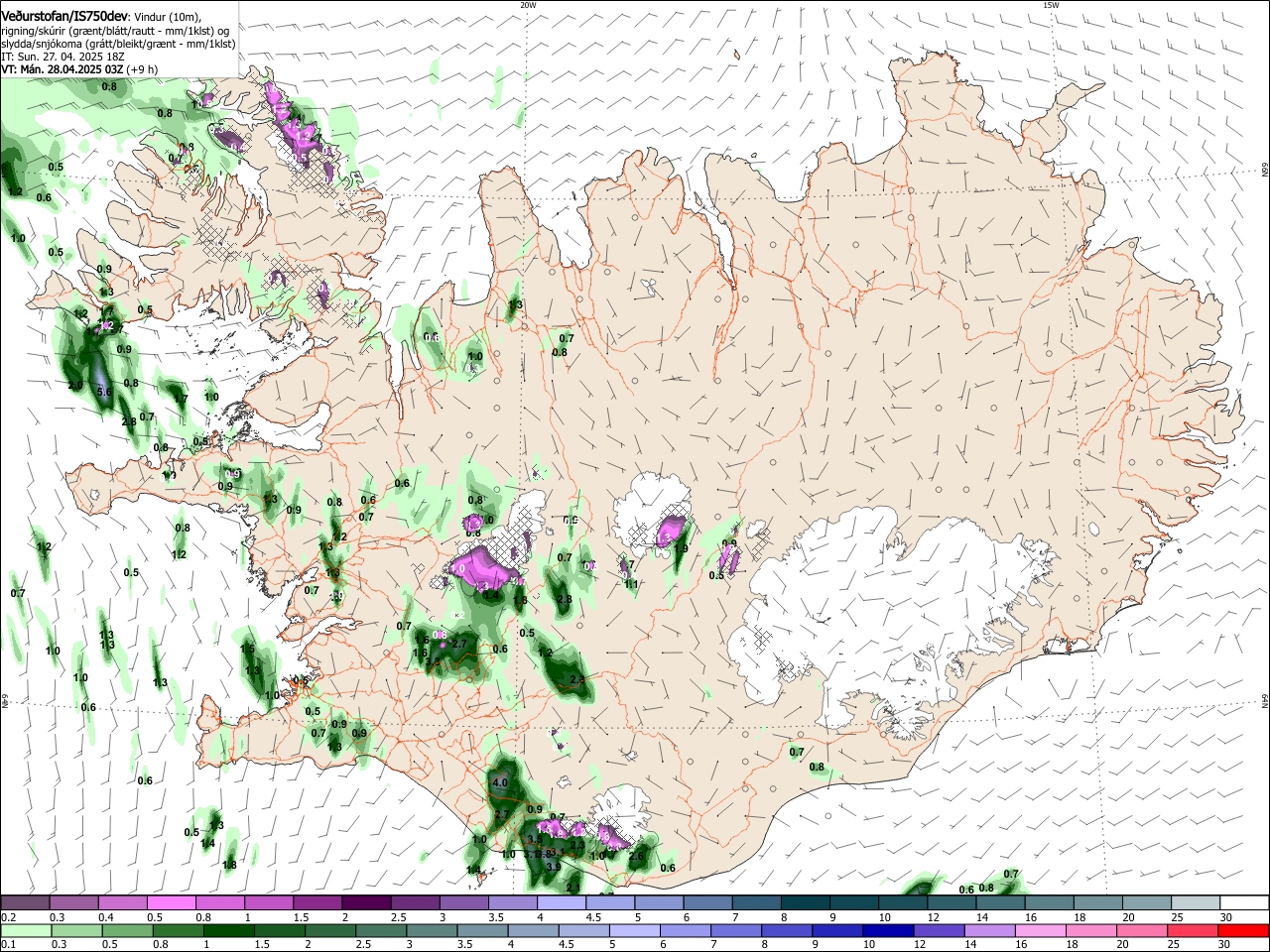The height and width of the screenshot is (952, 1270).
Task: Select pale green lower swatch between 0.1 and 0.3
Action: [x=26, y=930]
